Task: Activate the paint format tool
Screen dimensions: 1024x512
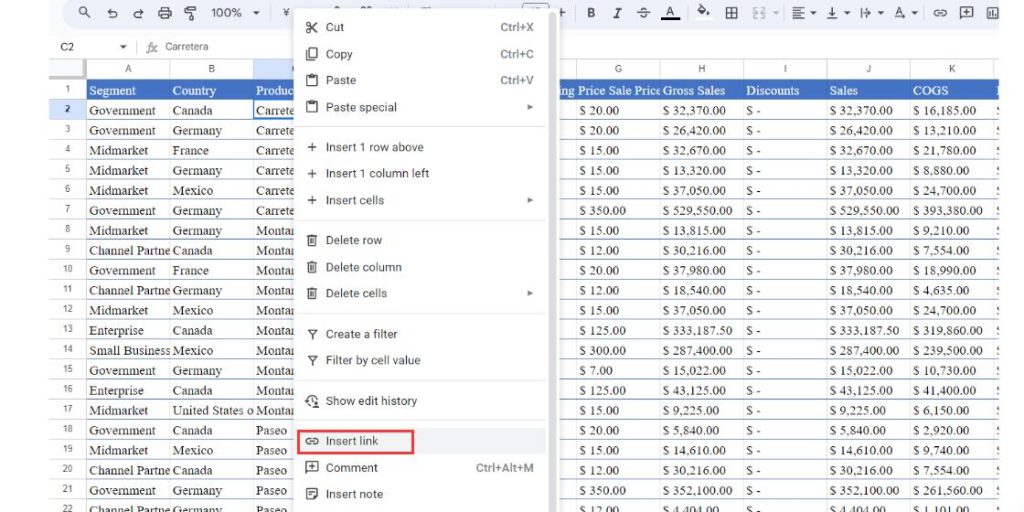Action: pyautogui.click(x=190, y=12)
